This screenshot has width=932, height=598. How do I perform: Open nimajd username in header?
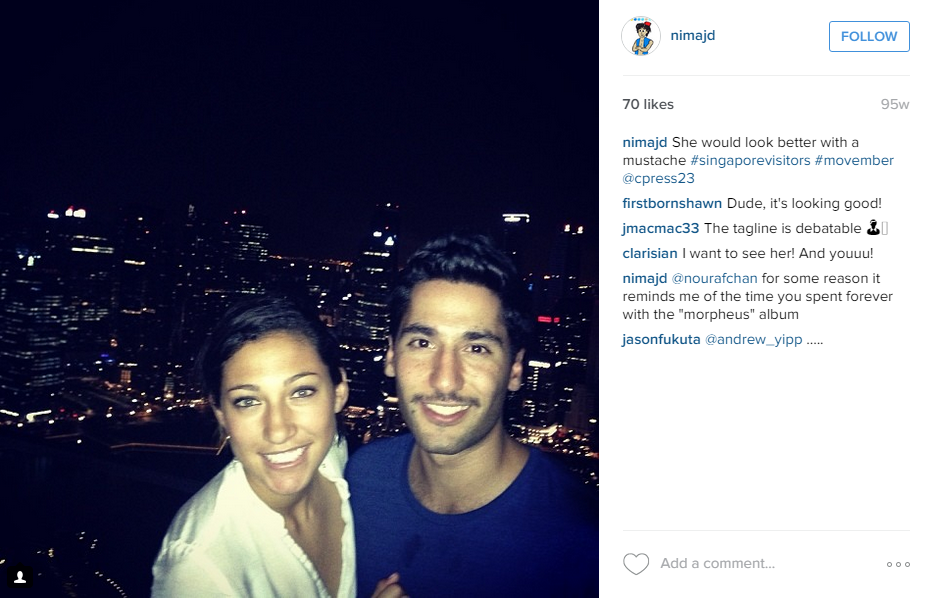(x=692, y=35)
